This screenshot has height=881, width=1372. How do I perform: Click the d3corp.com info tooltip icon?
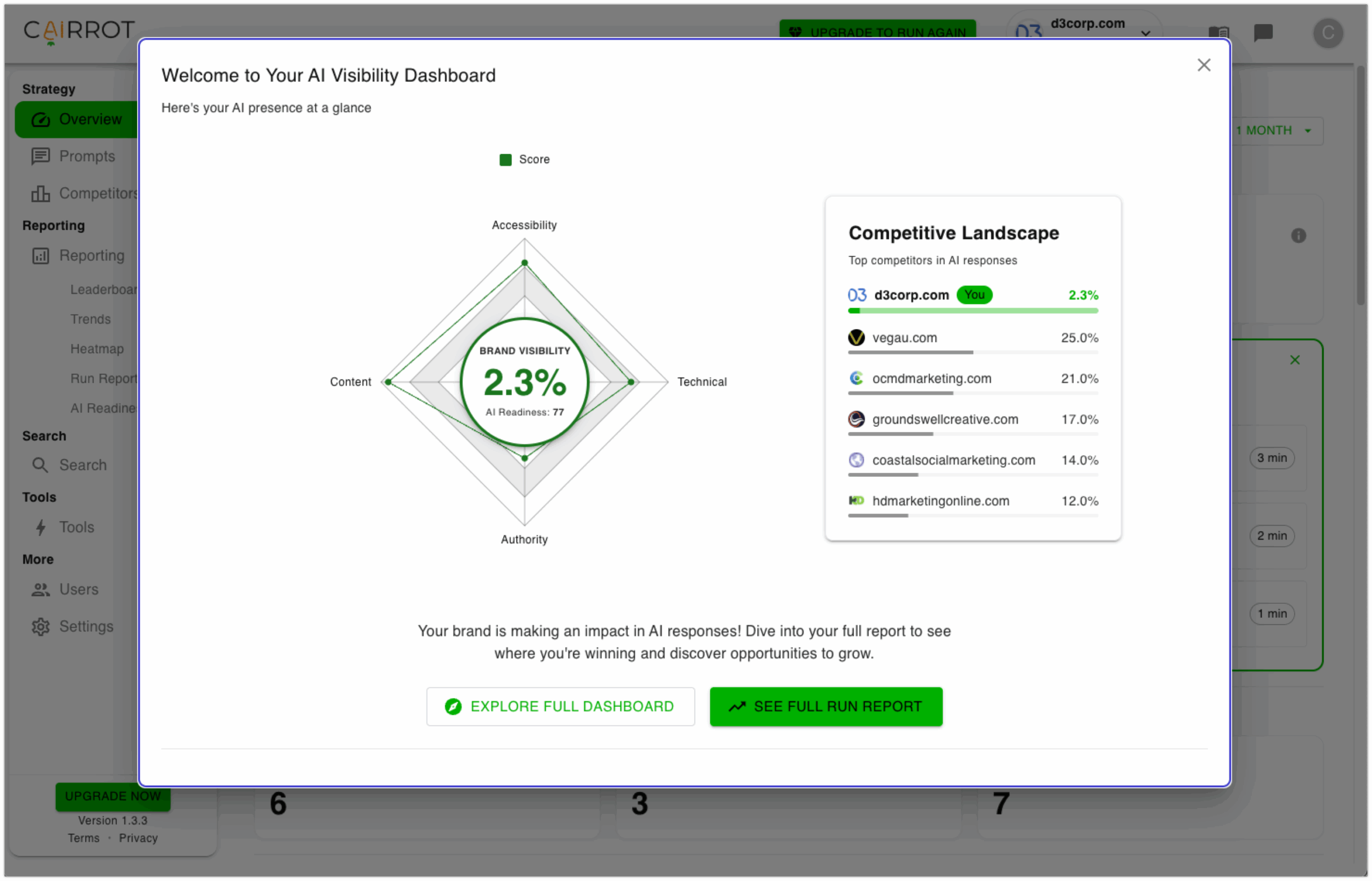[1300, 235]
